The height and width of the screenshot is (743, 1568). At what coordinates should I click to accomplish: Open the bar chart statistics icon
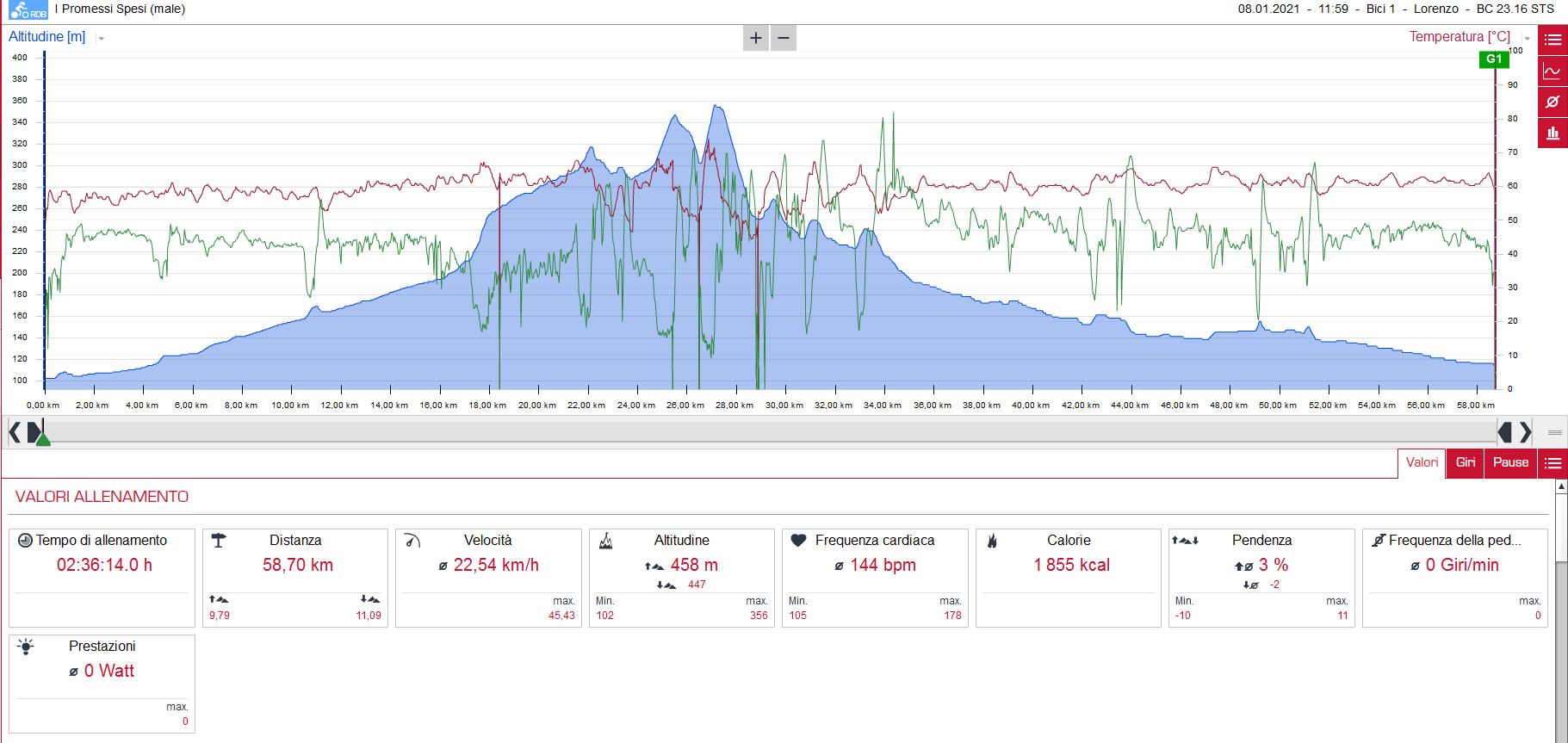coord(1553,133)
